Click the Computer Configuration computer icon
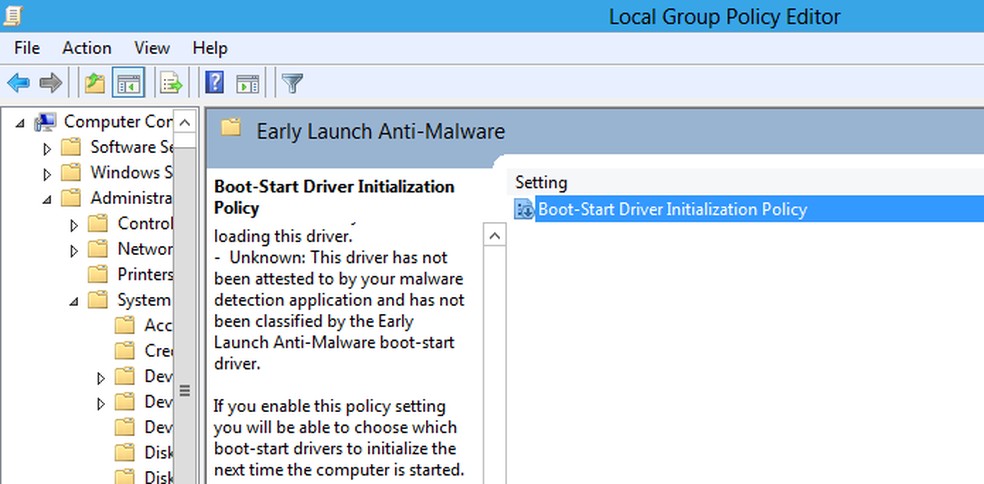 point(46,122)
